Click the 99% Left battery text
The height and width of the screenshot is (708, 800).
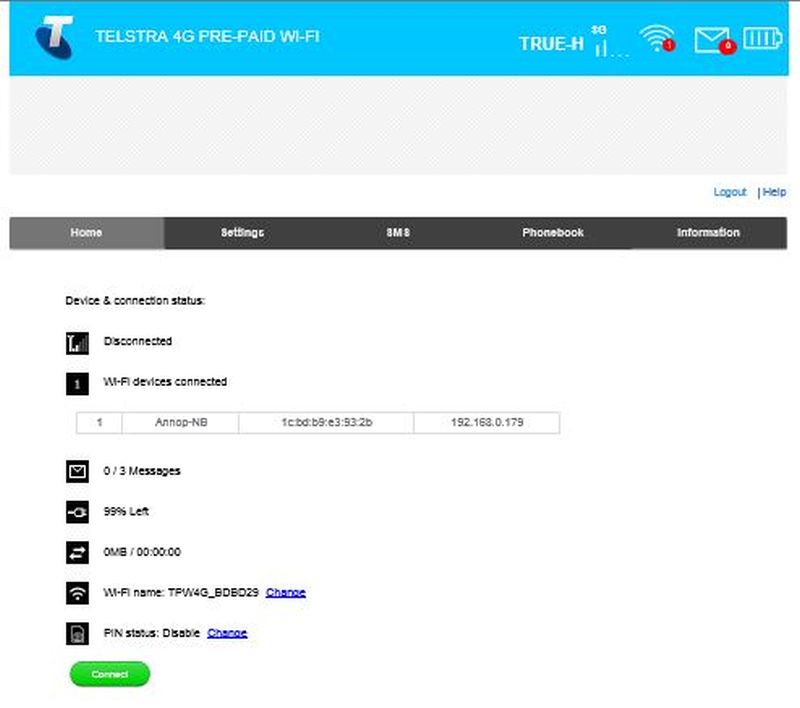(126, 512)
